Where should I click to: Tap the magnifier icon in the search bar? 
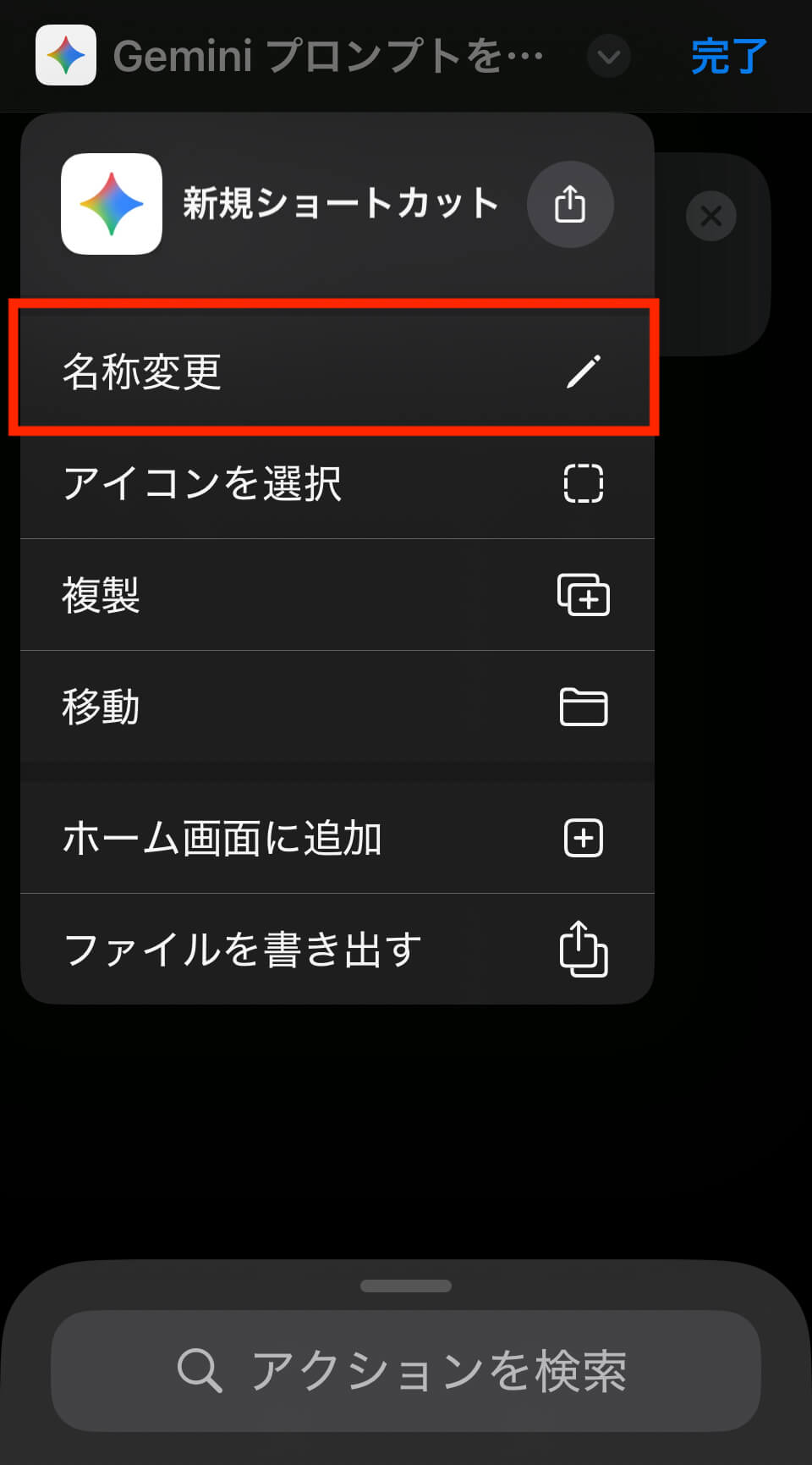[200, 1370]
